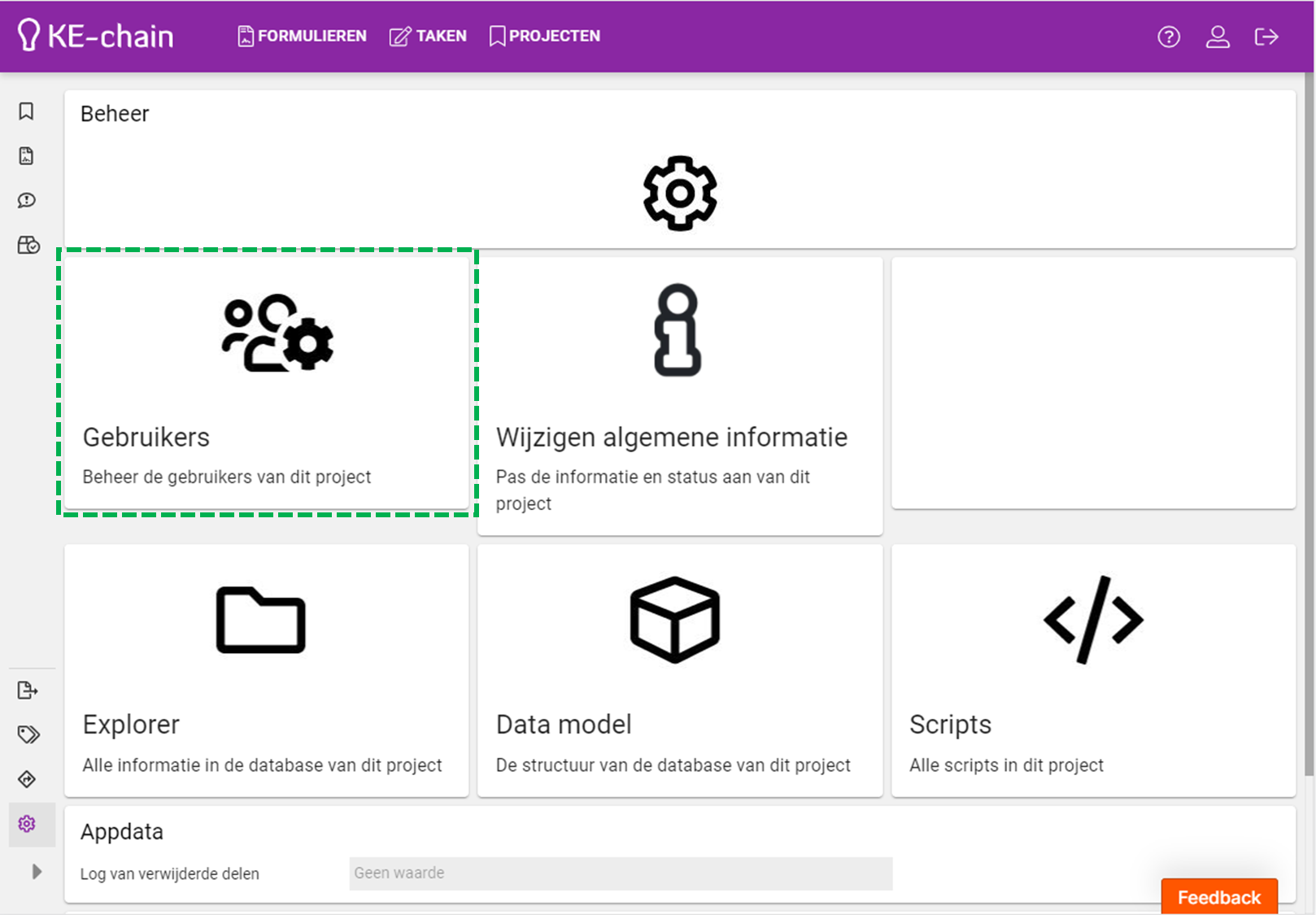Click the diamond direction-arrow sidebar icon
The width and height of the screenshot is (1316, 915).
(27, 779)
